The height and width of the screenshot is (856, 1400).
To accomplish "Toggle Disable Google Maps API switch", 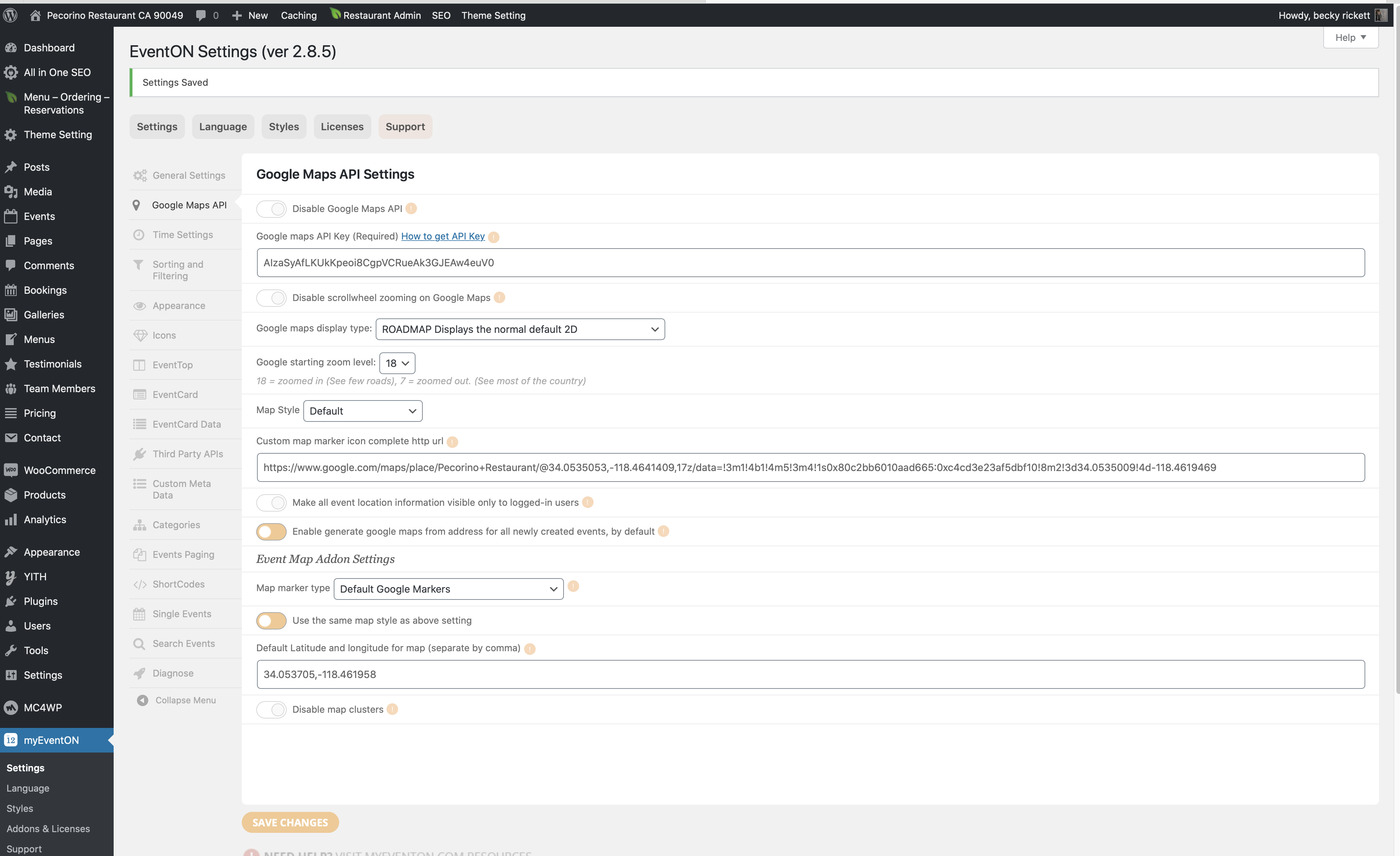I will pos(271,209).
